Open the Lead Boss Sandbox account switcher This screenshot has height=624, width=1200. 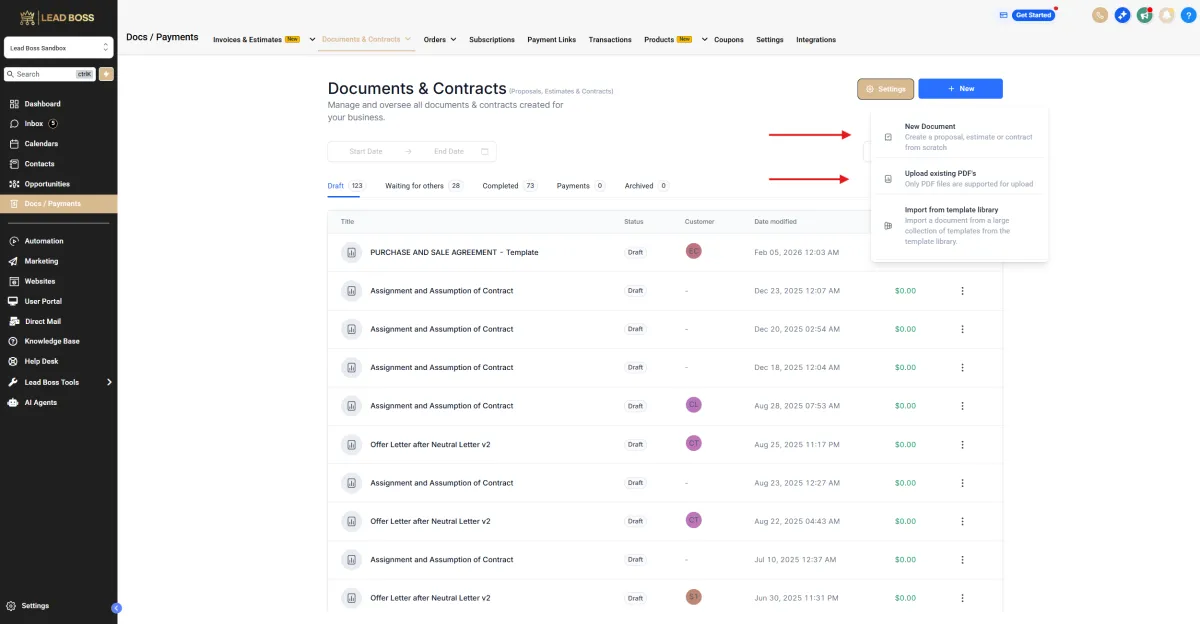pyautogui.click(x=58, y=48)
